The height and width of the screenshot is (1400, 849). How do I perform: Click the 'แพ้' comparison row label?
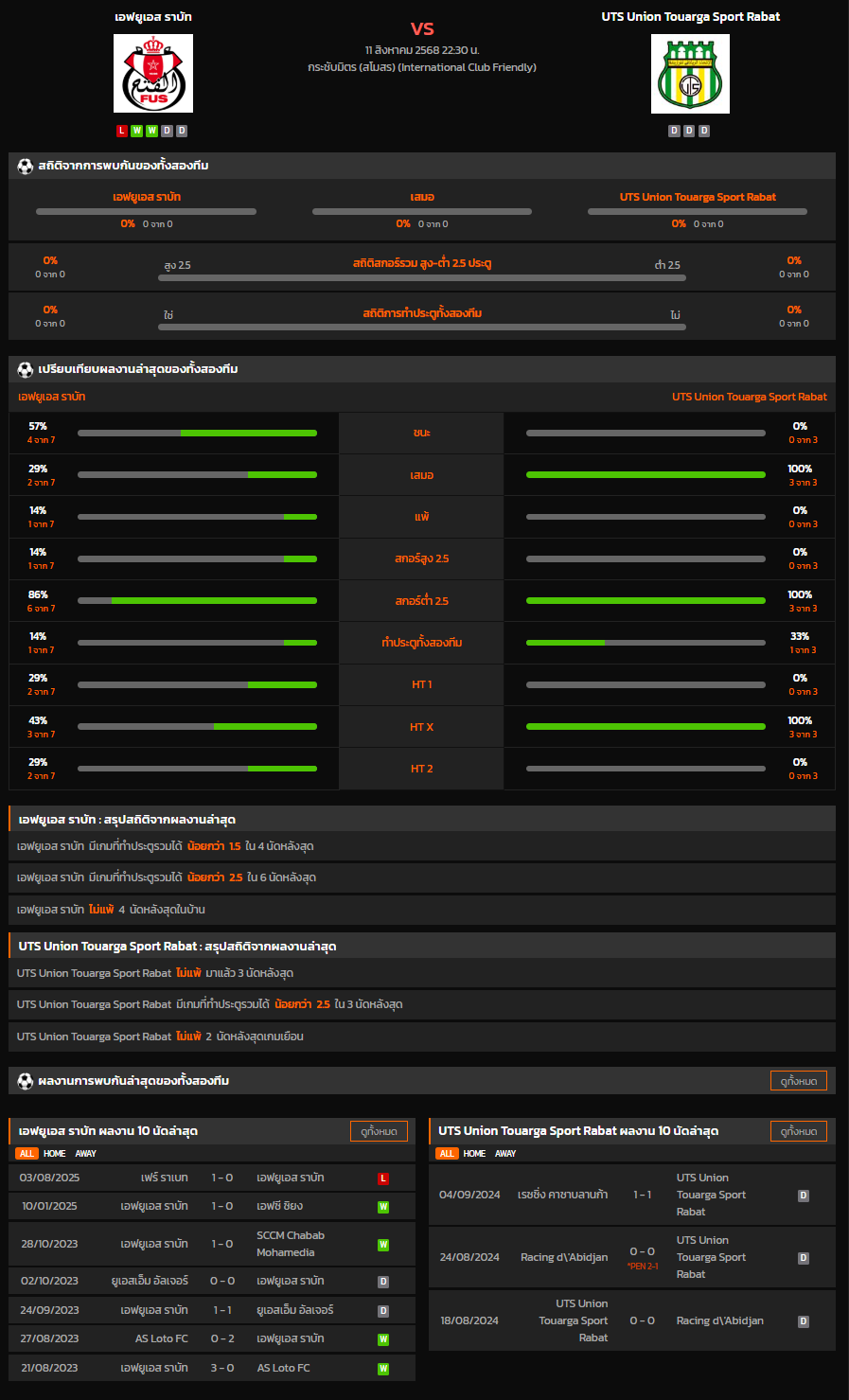tap(422, 517)
